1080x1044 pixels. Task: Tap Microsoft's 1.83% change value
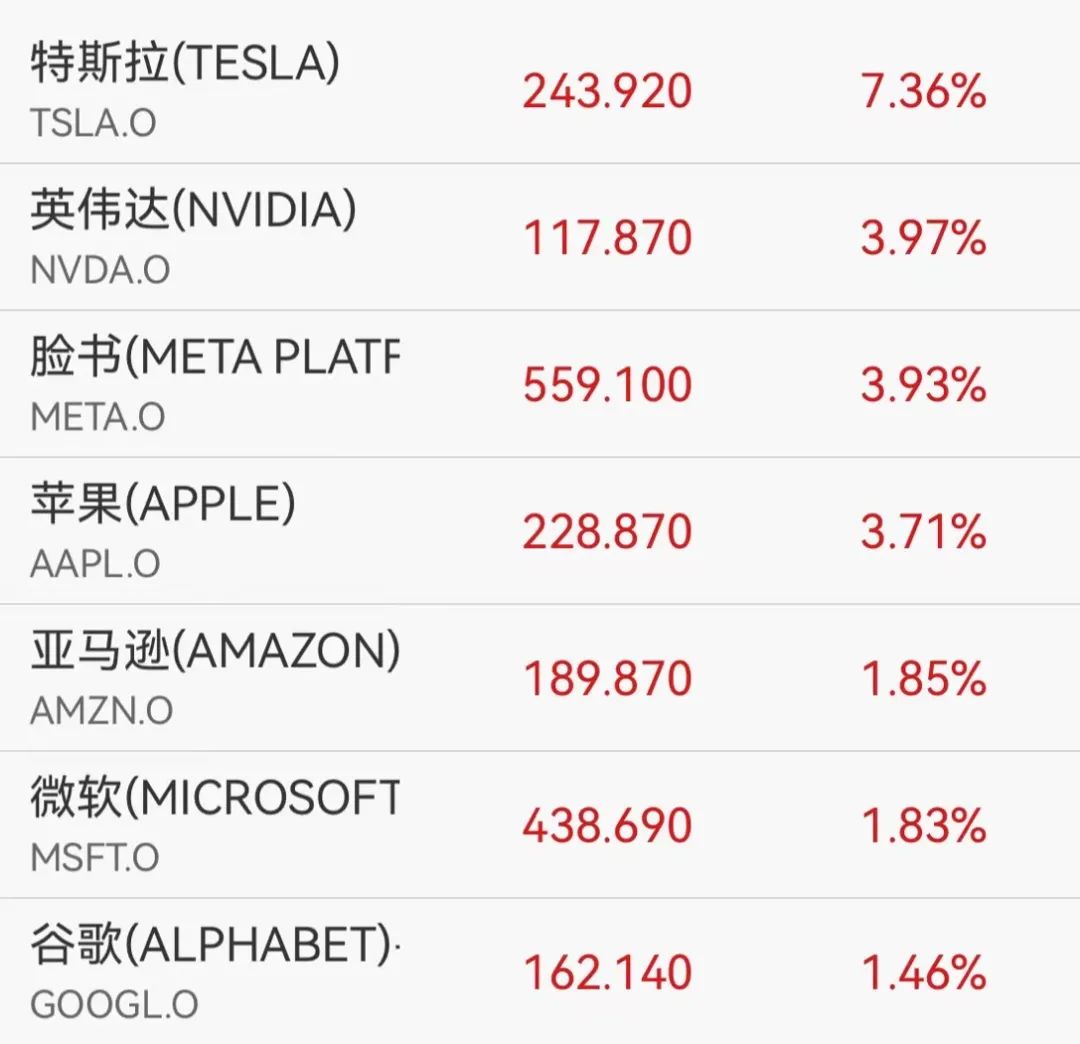923,827
